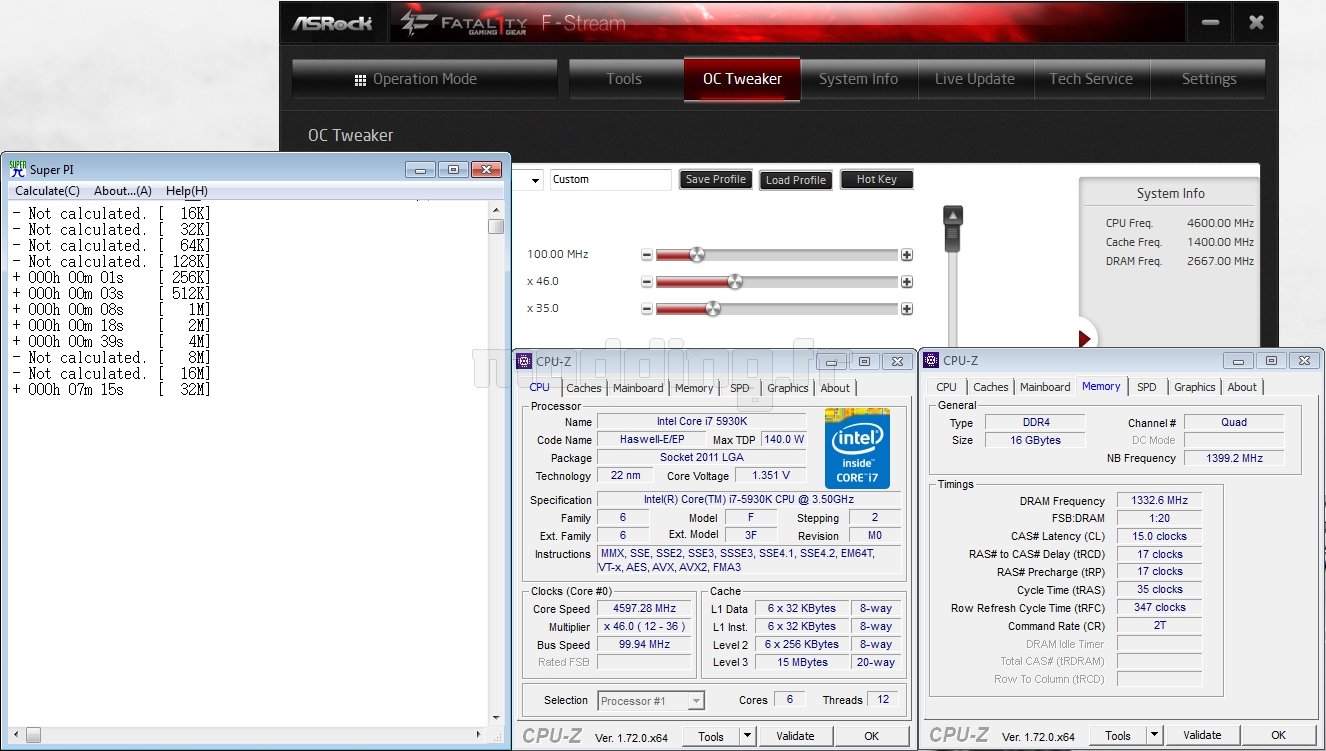This screenshot has height=751, width=1326.
Task: Click the vertical scroll up arrow in OC Tweaker
Action: coord(953,216)
